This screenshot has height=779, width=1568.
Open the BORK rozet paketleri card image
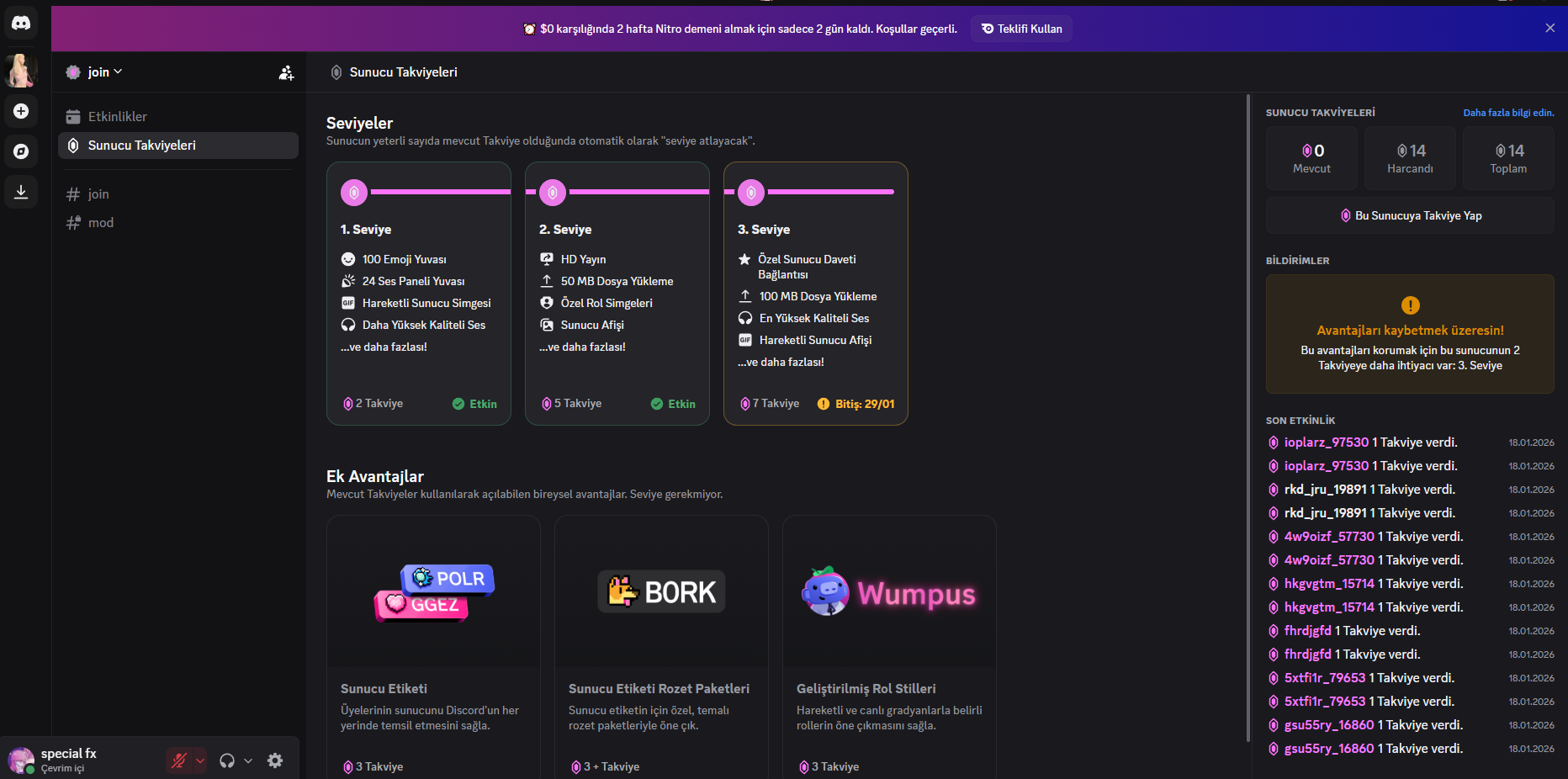pos(661,592)
